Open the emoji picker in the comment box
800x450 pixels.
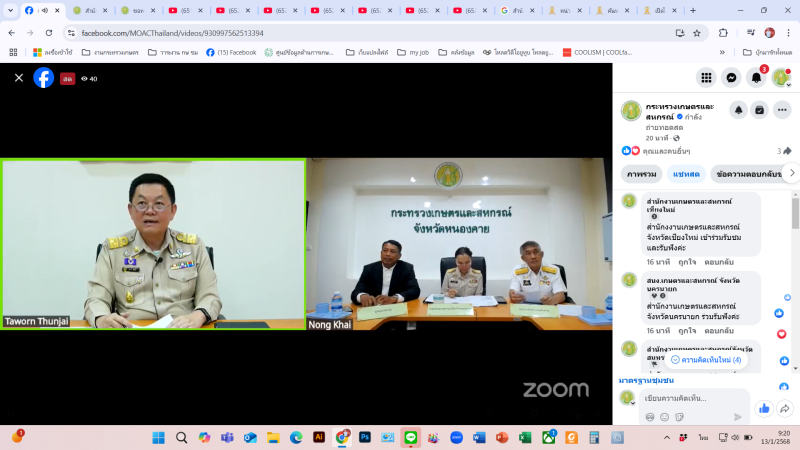pos(664,417)
